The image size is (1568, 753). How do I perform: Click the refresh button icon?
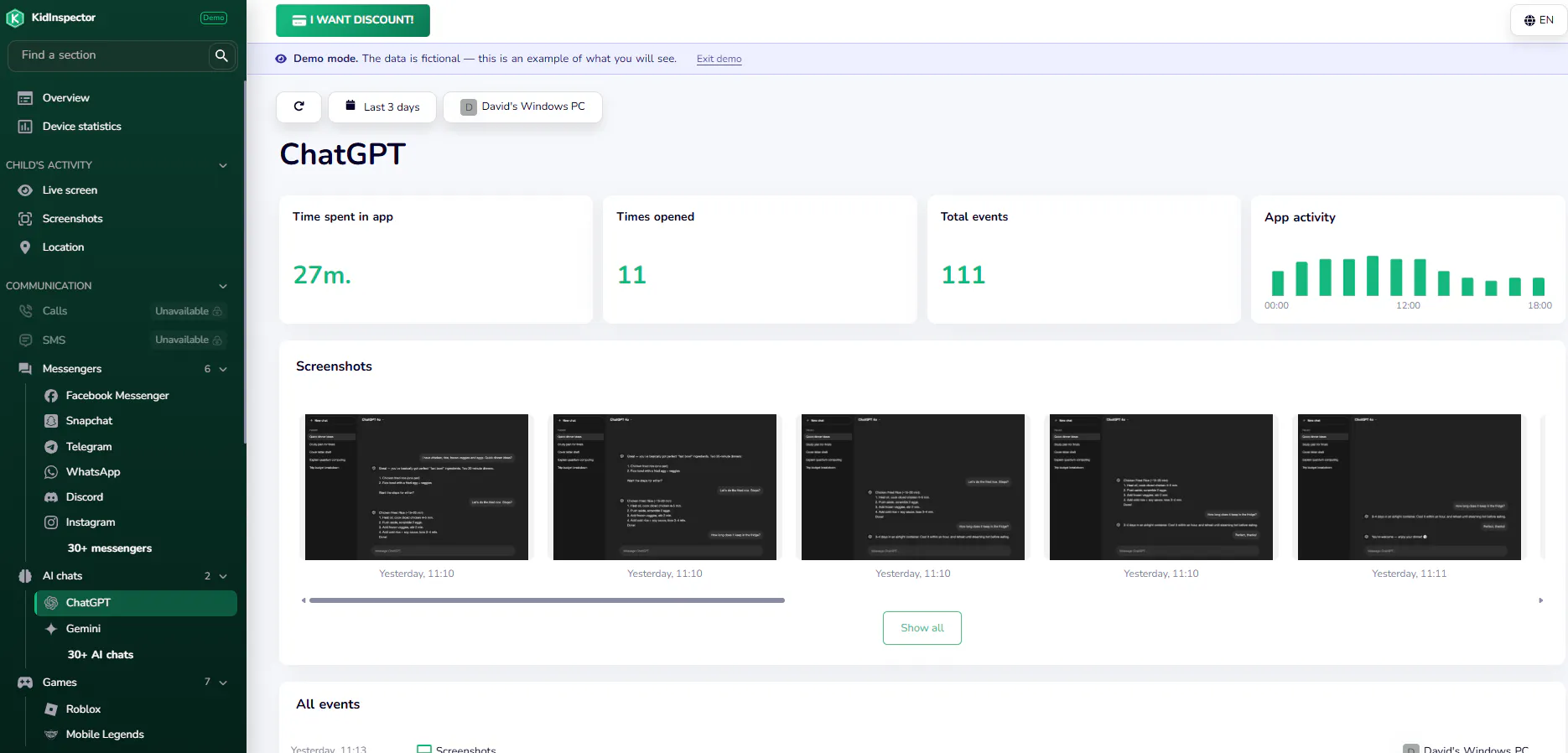[299, 106]
